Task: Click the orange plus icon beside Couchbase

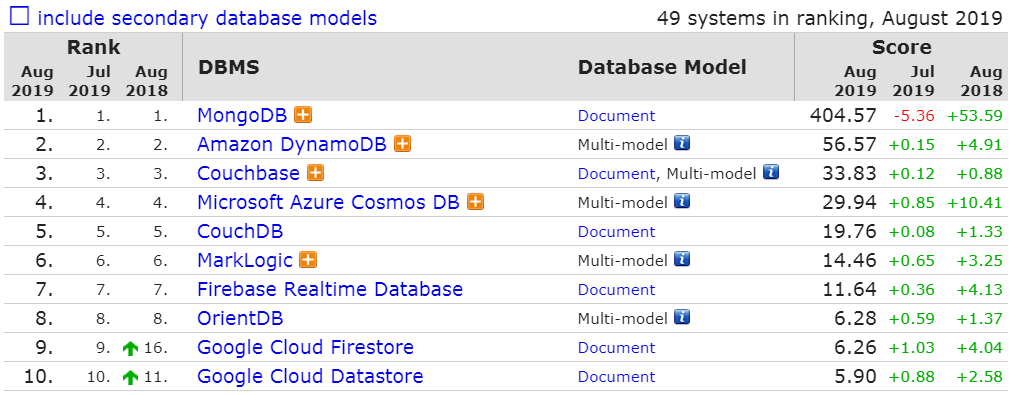Action: tap(315, 173)
